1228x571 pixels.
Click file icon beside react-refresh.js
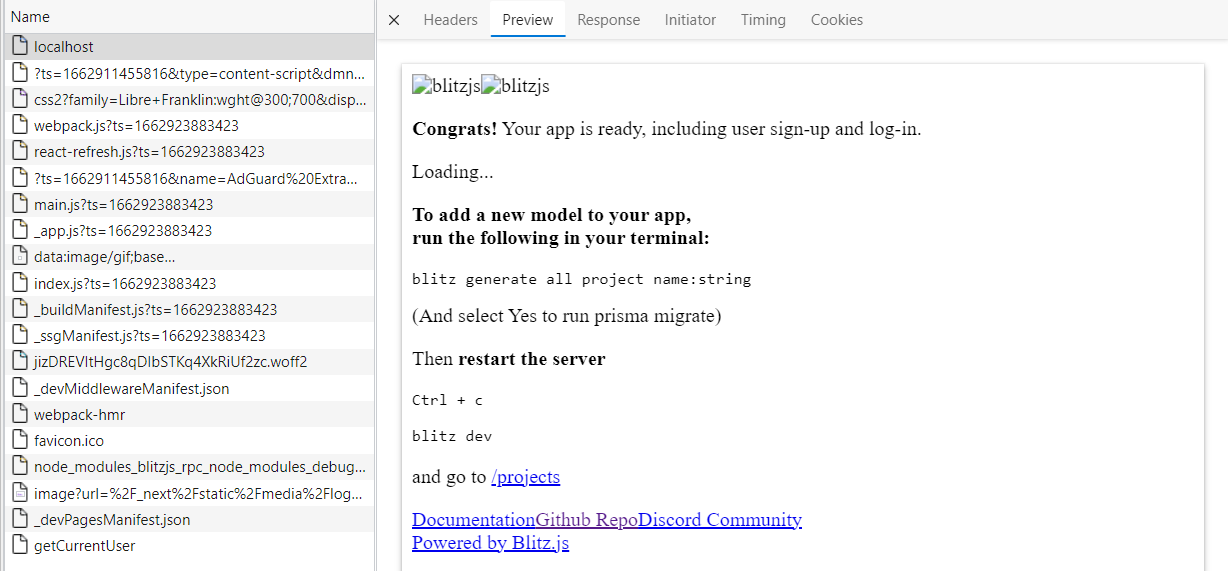coord(20,151)
